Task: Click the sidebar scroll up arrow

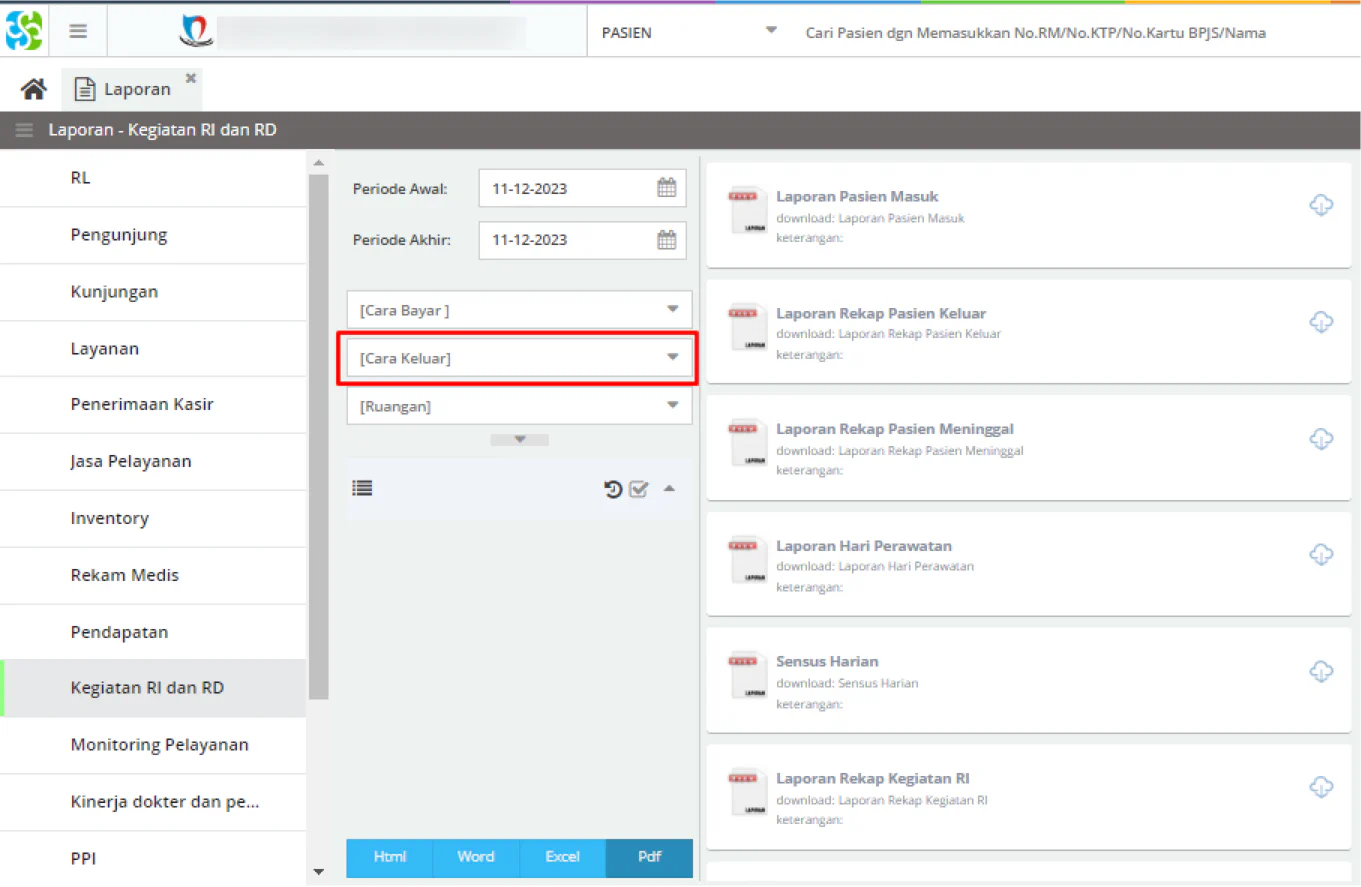Action: coord(318,163)
